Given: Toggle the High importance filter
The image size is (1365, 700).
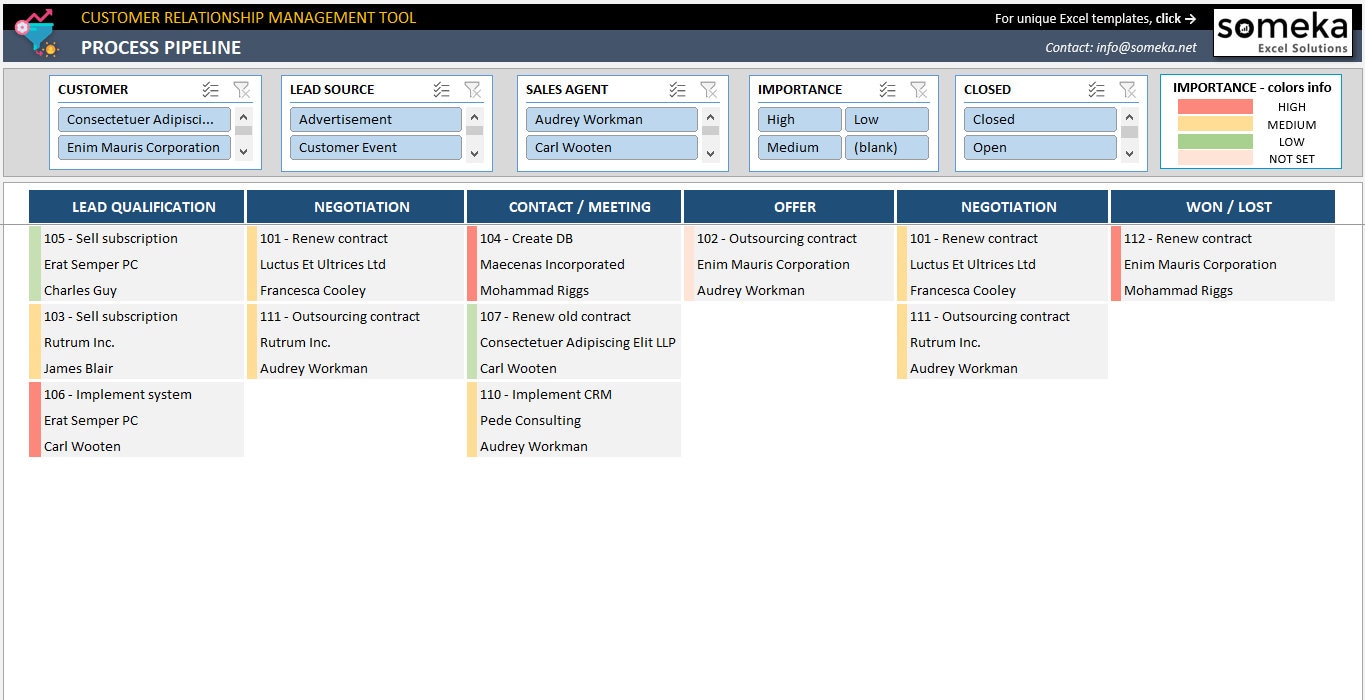Looking at the screenshot, I should point(799,118).
